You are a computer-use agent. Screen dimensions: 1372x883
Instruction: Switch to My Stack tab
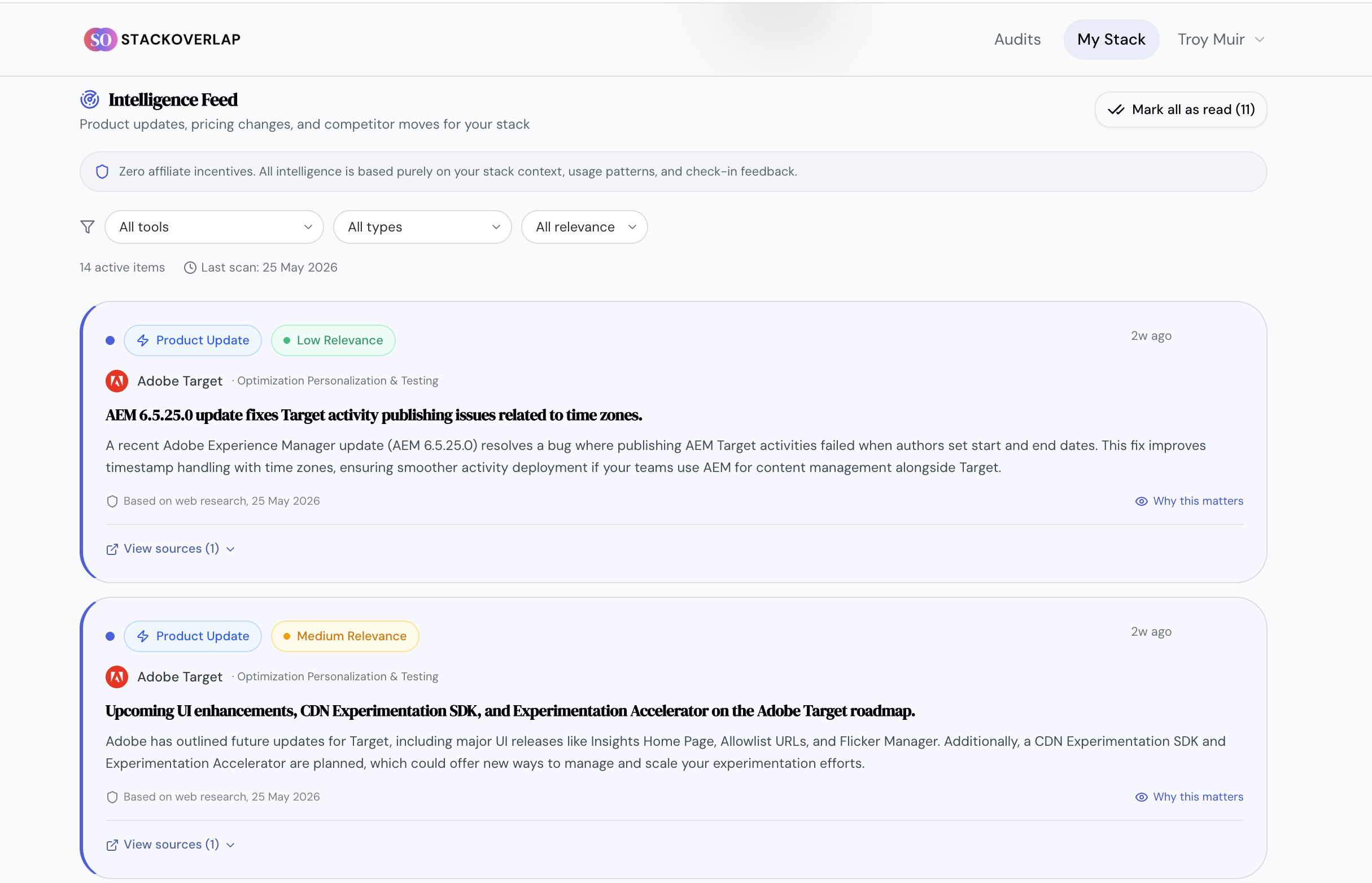coord(1111,40)
